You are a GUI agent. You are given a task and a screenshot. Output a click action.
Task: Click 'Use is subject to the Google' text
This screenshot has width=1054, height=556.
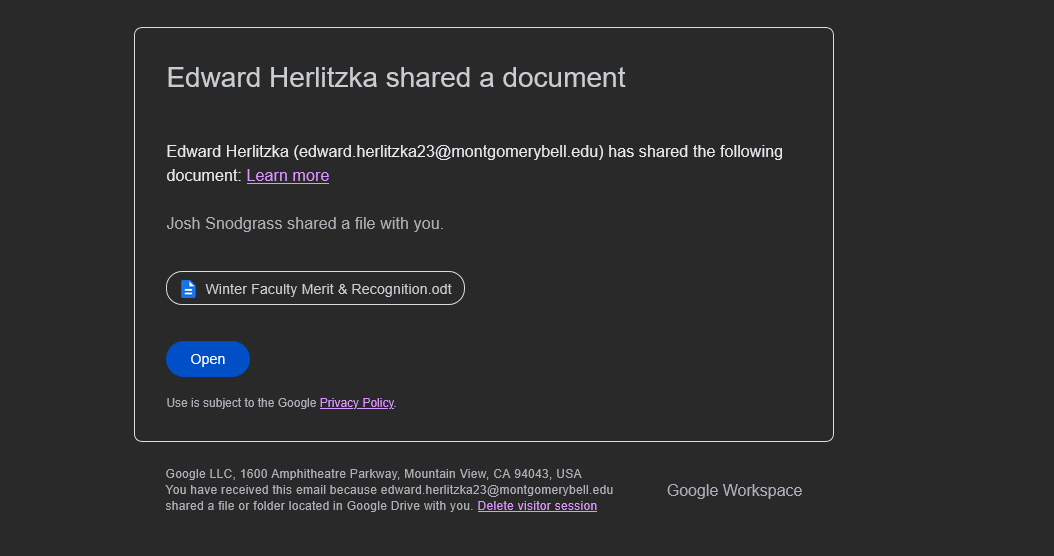(x=241, y=403)
